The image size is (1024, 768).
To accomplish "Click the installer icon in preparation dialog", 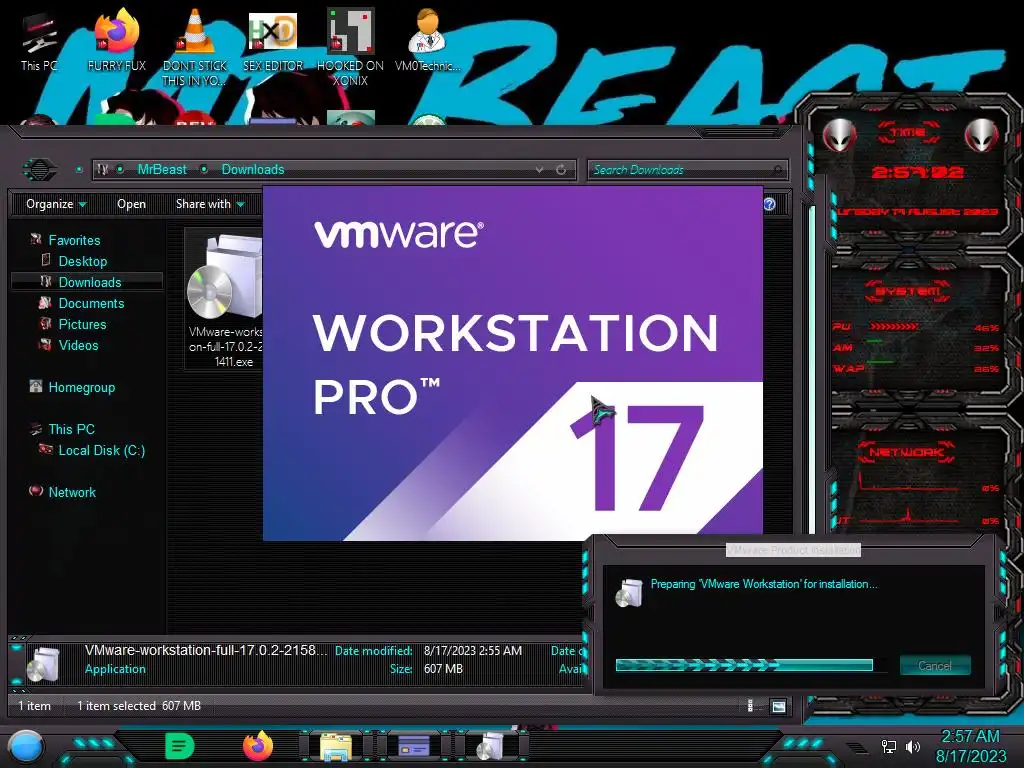I will click(630, 593).
